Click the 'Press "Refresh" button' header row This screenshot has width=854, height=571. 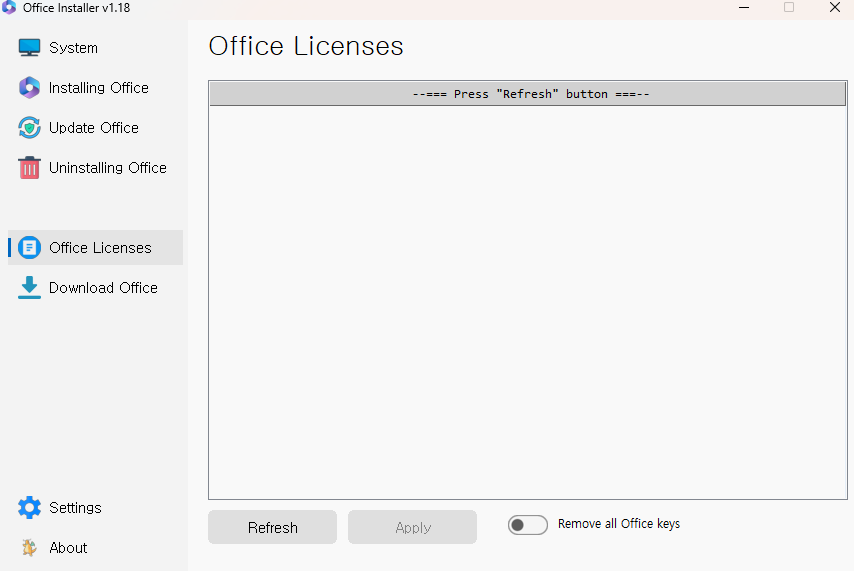pyautogui.click(x=528, y=94)
